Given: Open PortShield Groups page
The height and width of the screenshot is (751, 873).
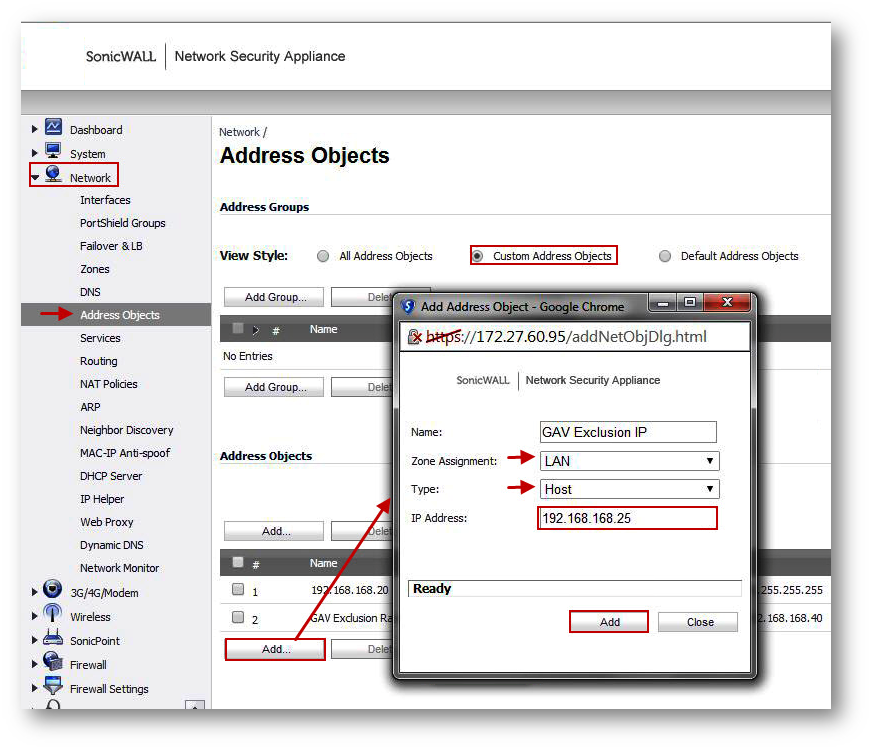Looking at the screenshot, I should 122,223.
